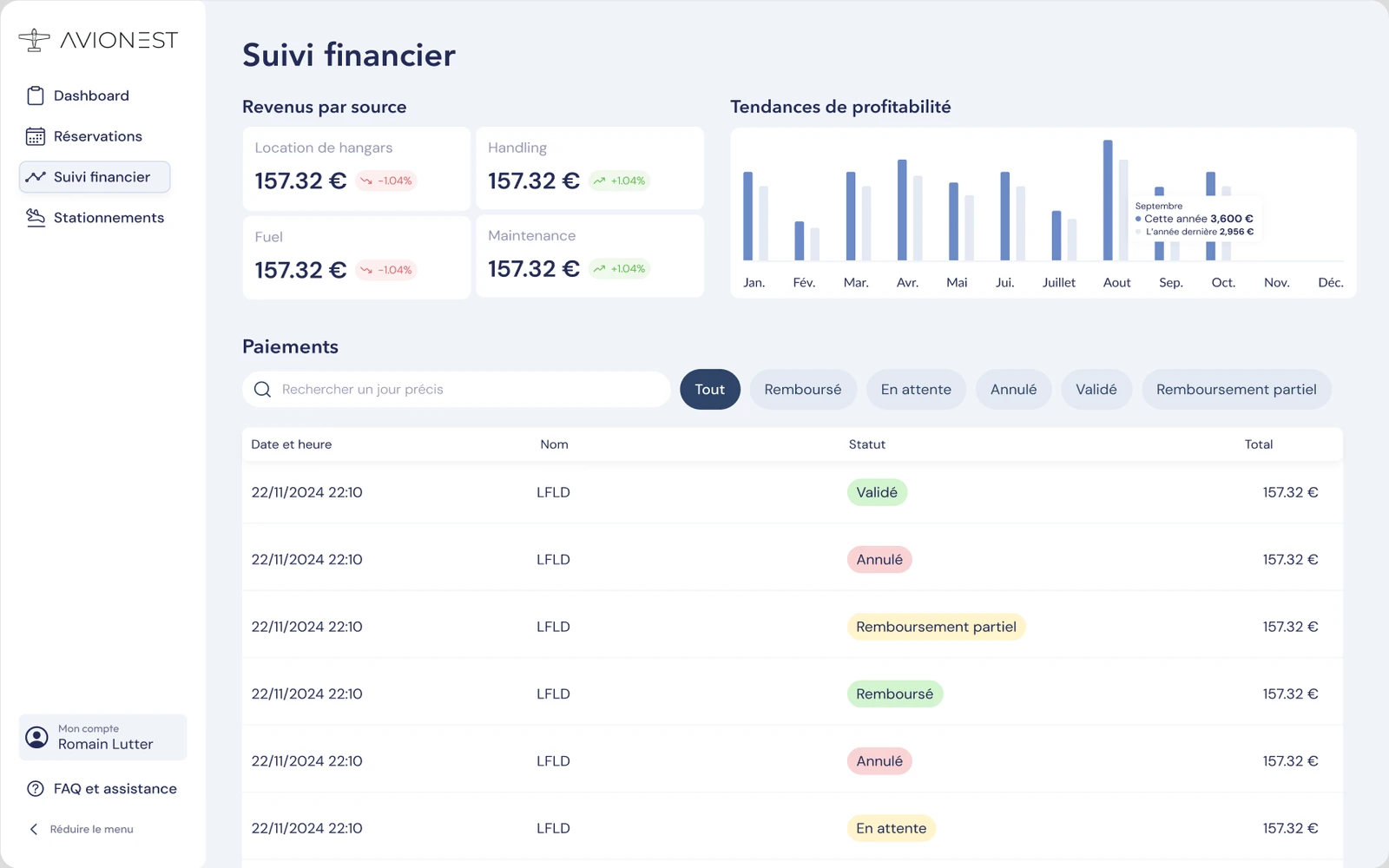Open the Mon compte Romain Lutter panel
This screenshot has width=1389, height=868.
tap(103, 737)
